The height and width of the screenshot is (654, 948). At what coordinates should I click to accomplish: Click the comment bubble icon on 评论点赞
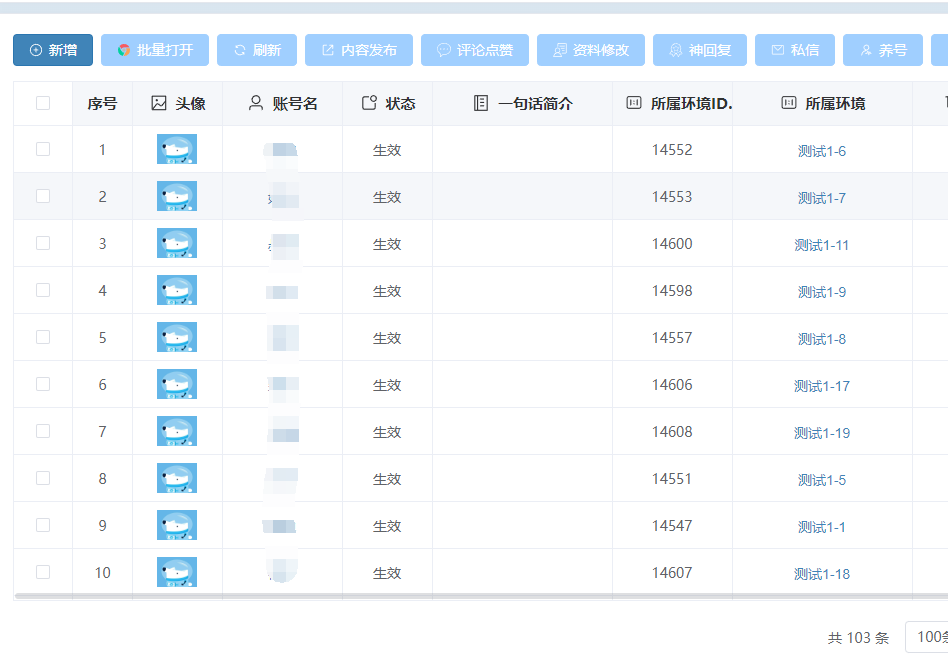coord(443,49)
